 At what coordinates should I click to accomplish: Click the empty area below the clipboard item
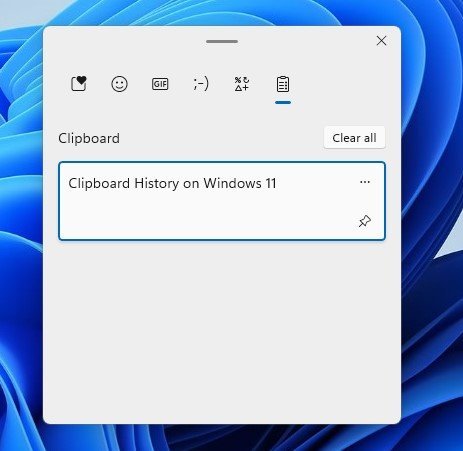point(222,330)
